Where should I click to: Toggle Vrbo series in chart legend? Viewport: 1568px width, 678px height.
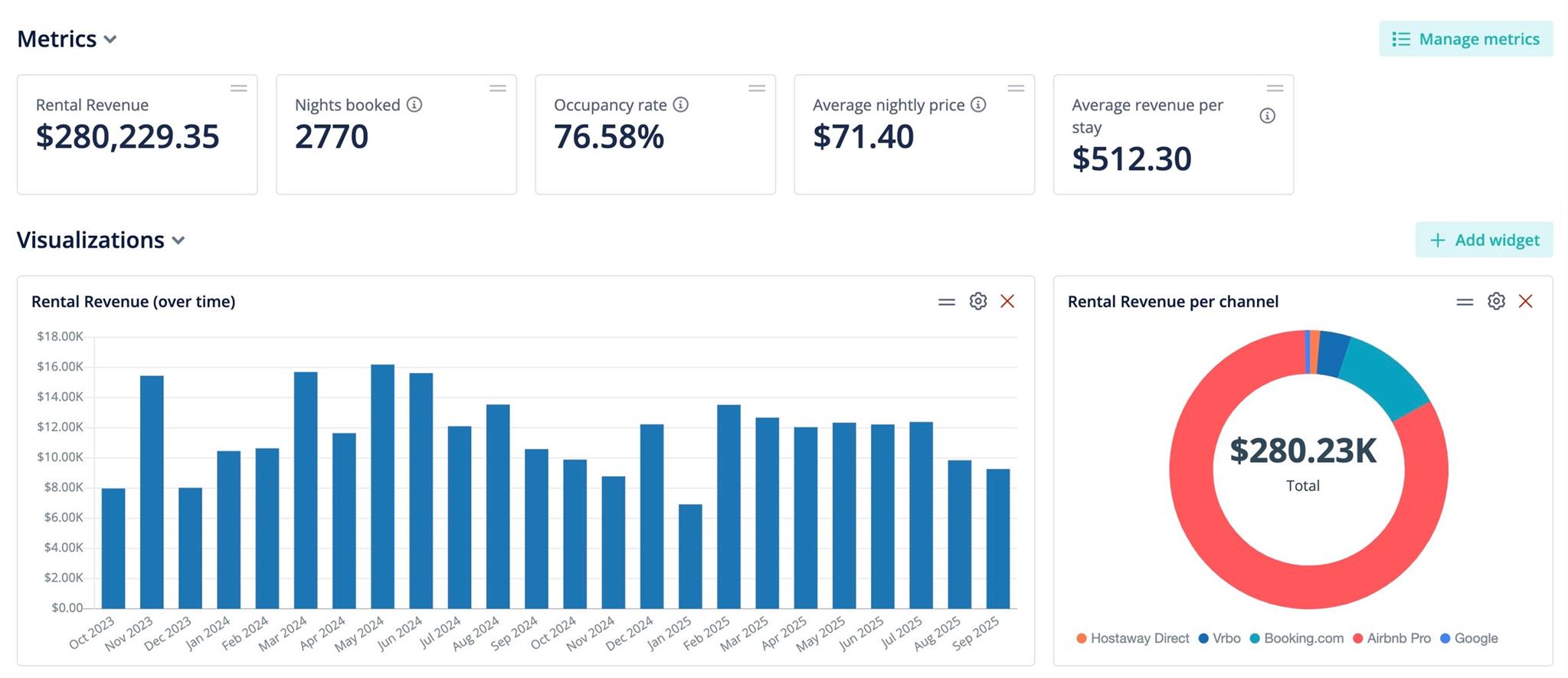(x=1219, y=638)
